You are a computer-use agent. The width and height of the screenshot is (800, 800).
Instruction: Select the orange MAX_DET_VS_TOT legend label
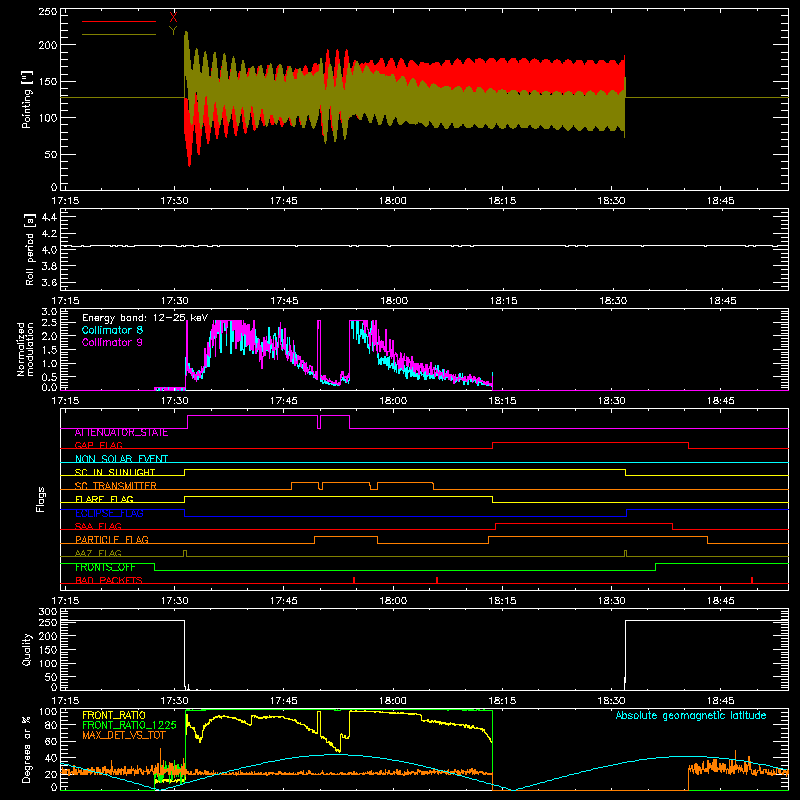pyautogui.click(x=124, y=735)
